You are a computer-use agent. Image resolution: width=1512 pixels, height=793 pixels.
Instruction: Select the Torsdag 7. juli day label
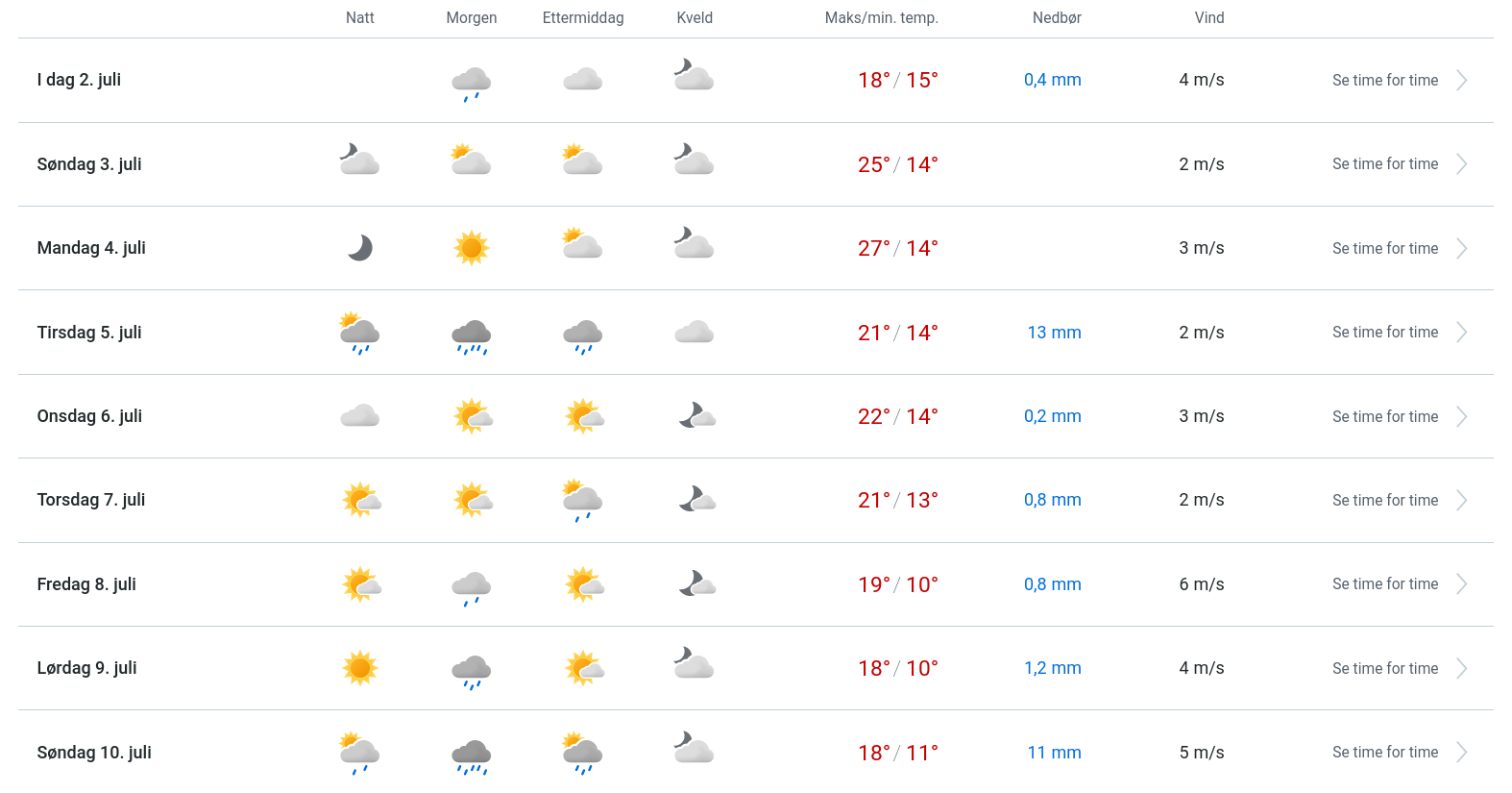click(91, 500)
